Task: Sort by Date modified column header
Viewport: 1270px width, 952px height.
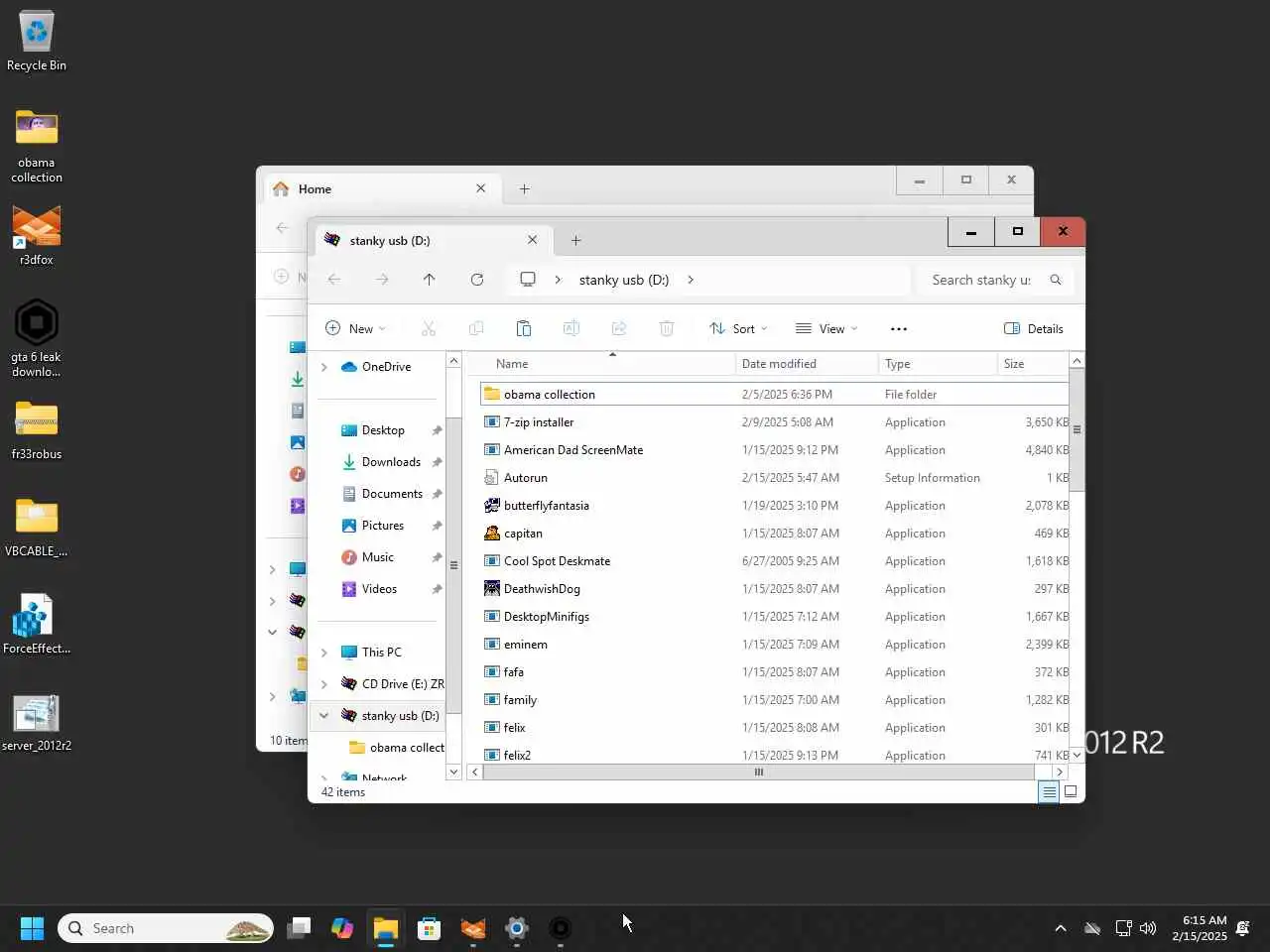Action: tap(807, 364)
